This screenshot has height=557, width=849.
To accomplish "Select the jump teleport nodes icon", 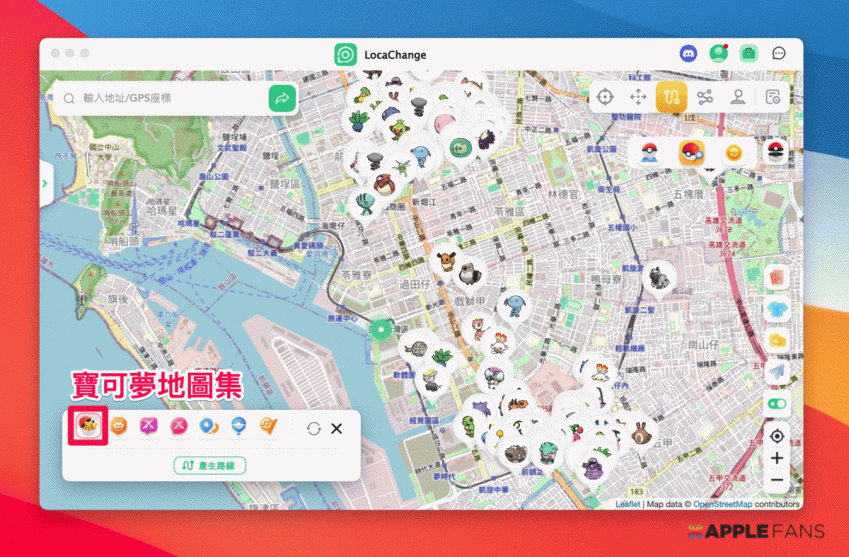I will (705, 97).
